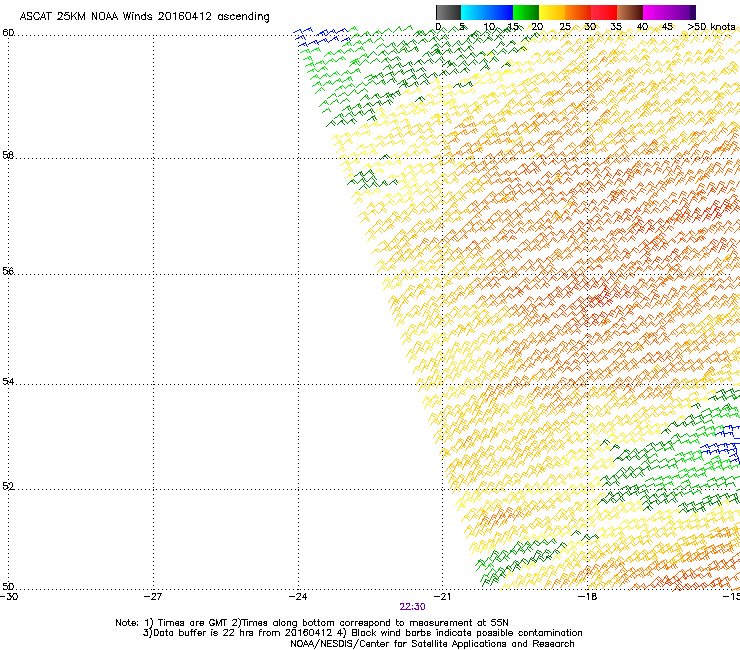Click the yellow 20-25 knots legend swatch
The image size is (740, 650).
click(552, 12)
